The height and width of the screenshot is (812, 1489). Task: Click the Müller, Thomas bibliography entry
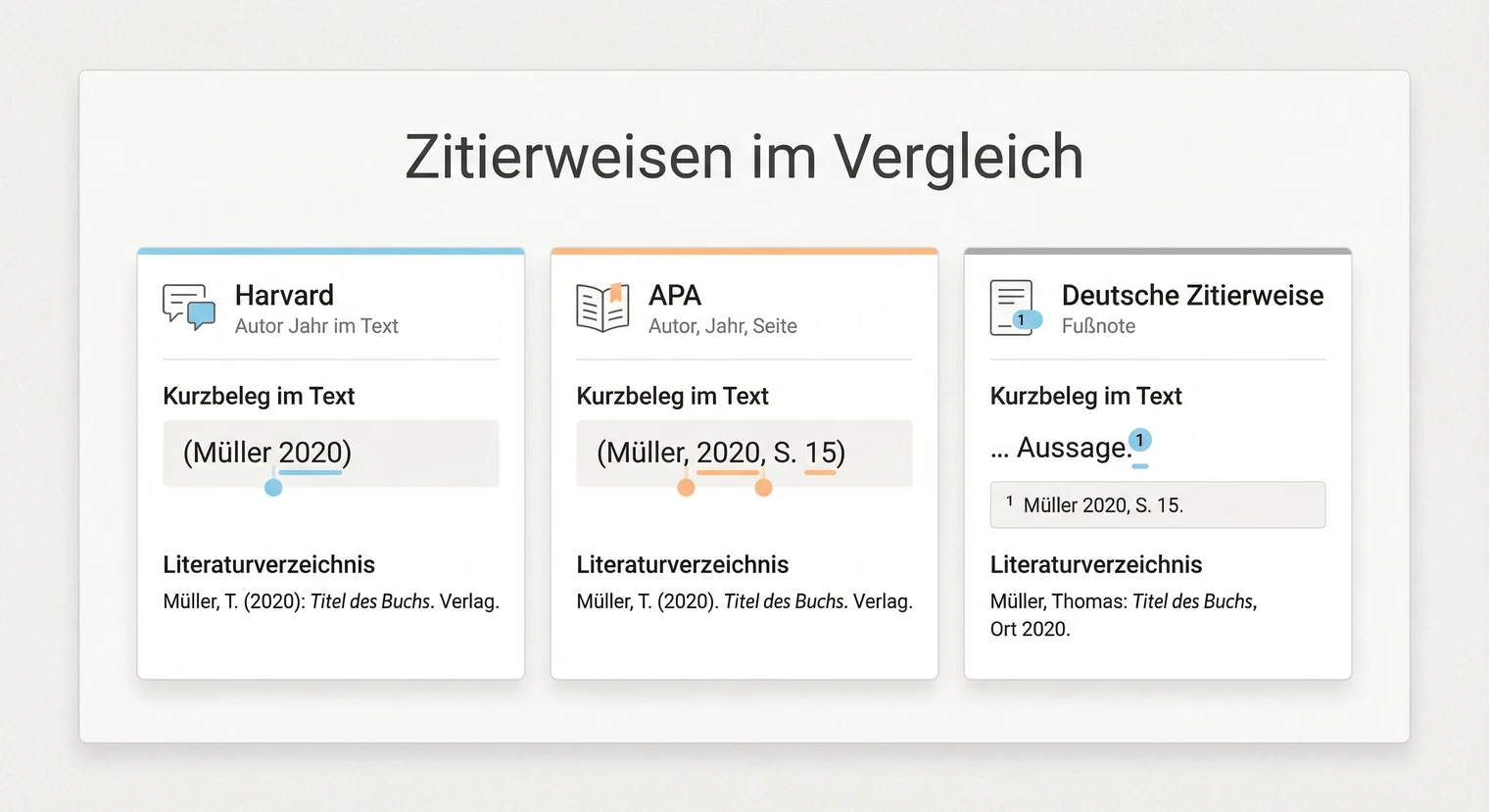tap(1123, 614)
